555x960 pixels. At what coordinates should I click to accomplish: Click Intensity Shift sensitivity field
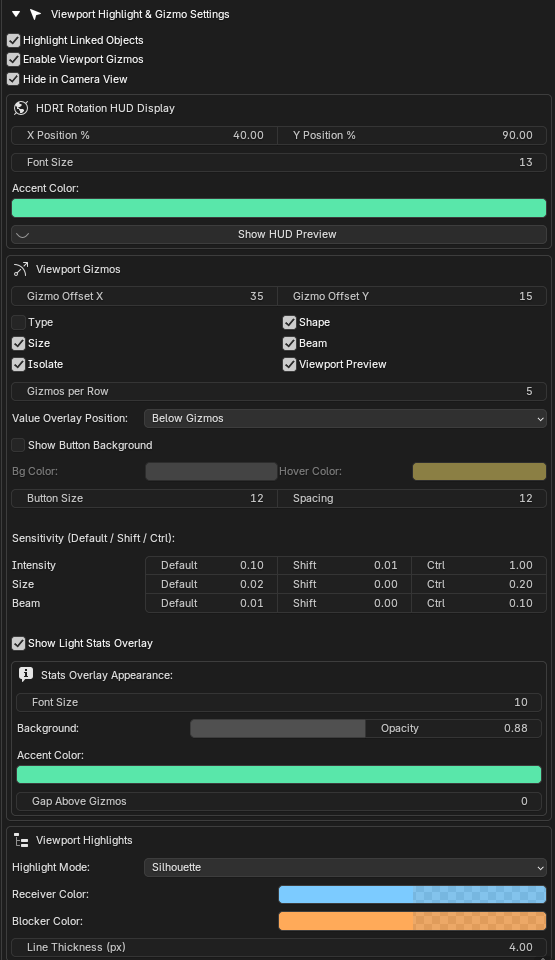(344, 565)
